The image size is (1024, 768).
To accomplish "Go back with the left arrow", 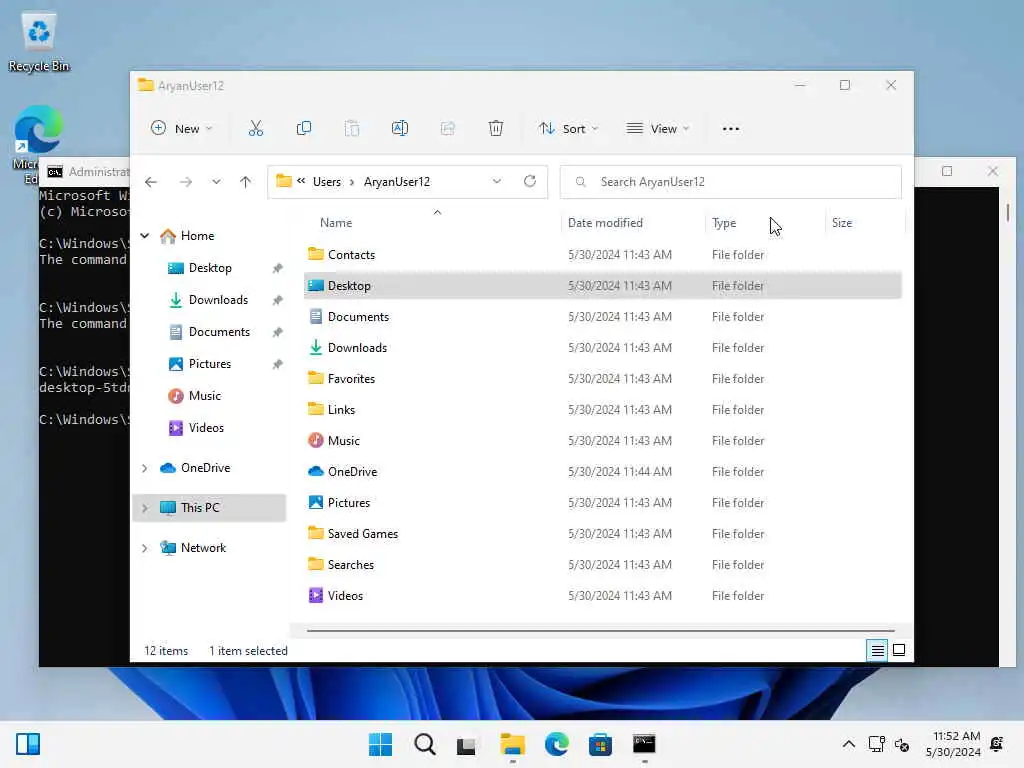I will click(151, 182).
